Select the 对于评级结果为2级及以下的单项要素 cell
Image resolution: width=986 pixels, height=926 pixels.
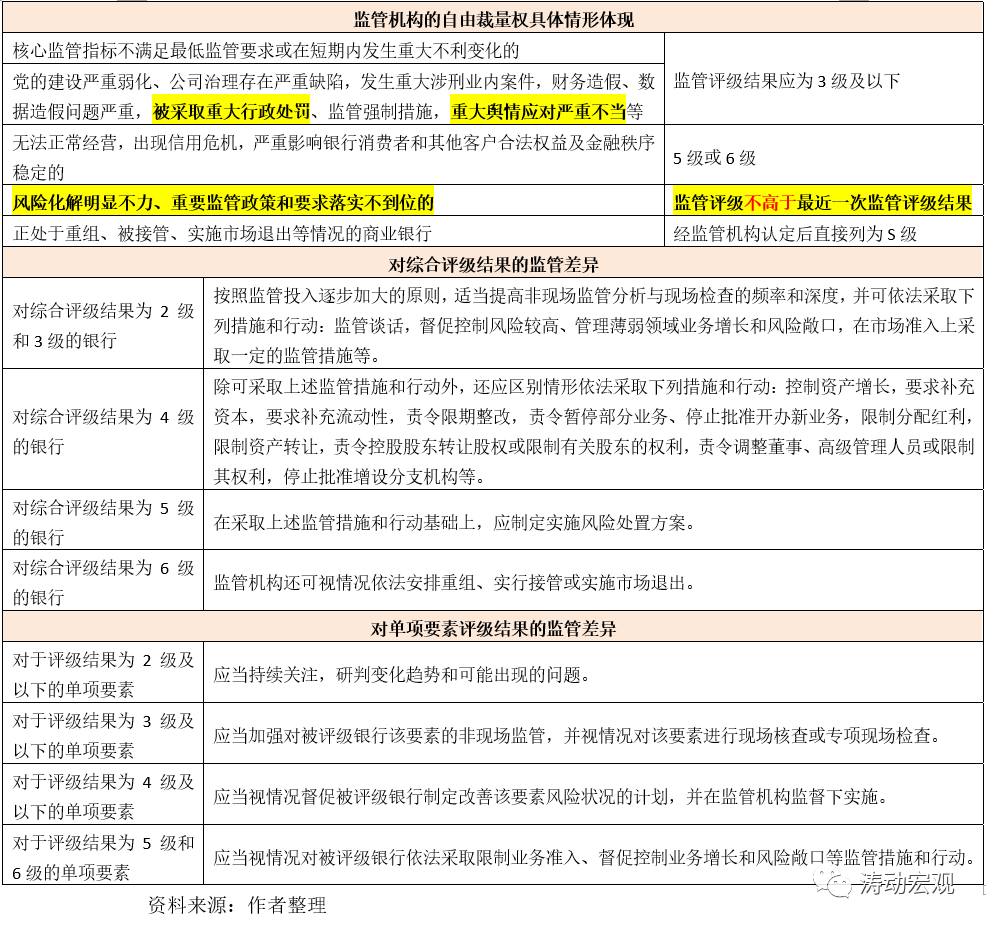tap(103, 675)
